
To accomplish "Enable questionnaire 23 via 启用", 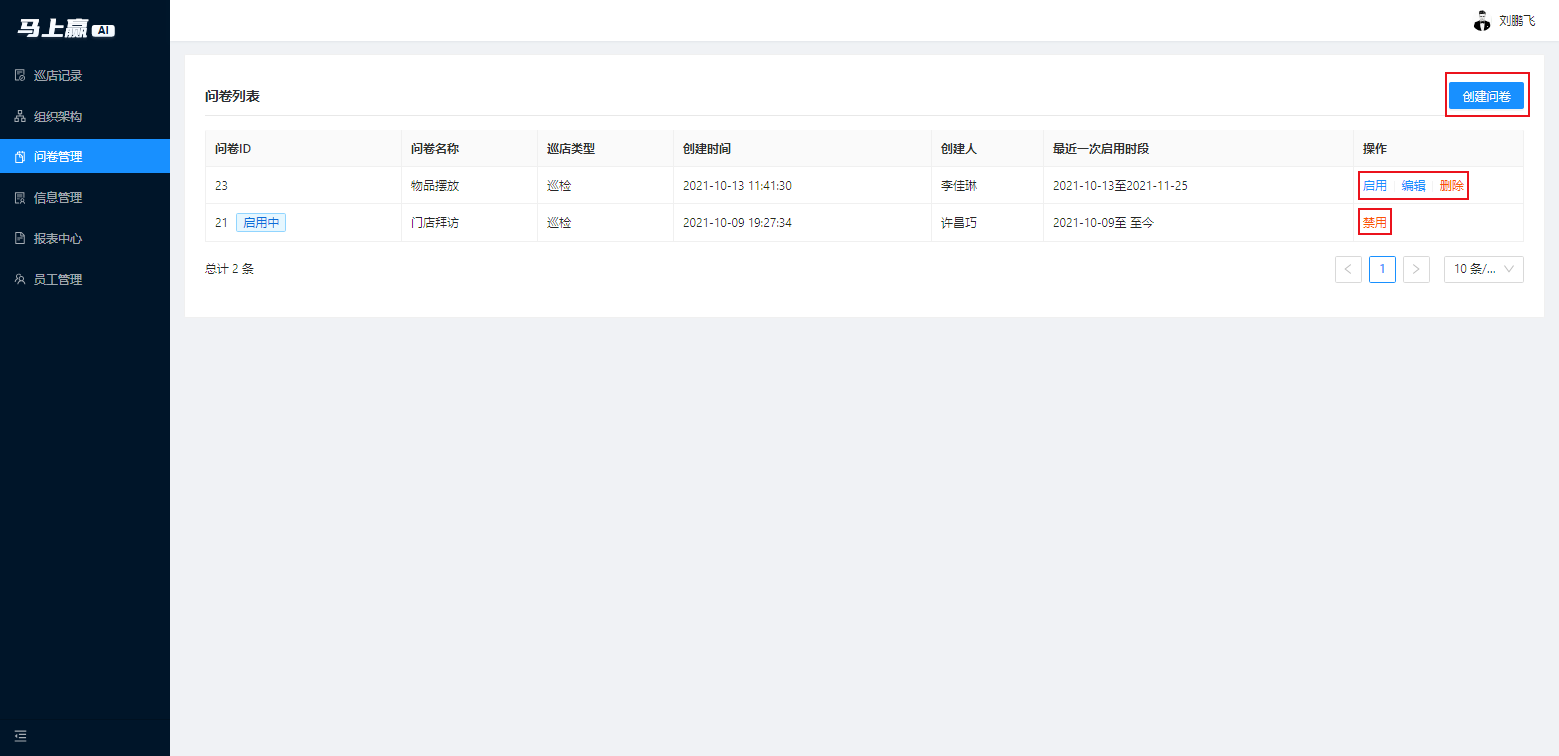I will click(x=1374, y=185).
